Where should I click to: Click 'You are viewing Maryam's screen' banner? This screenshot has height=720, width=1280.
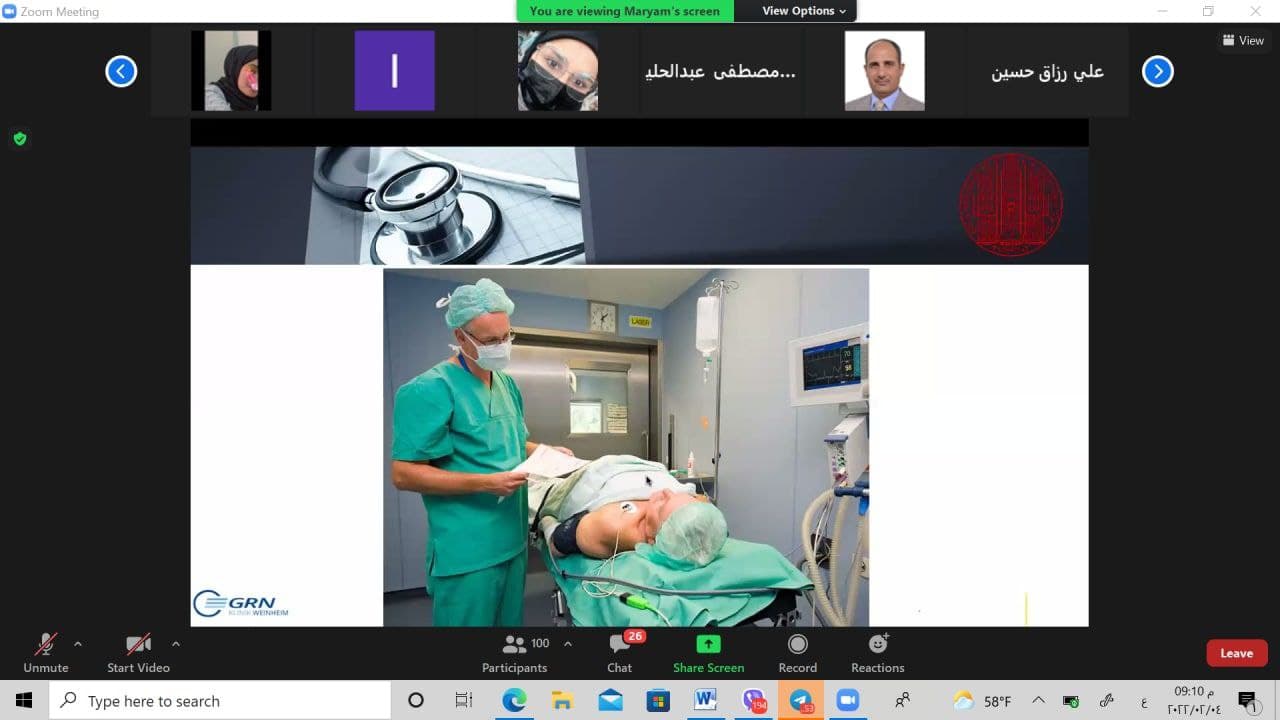(x=624, y=11)
